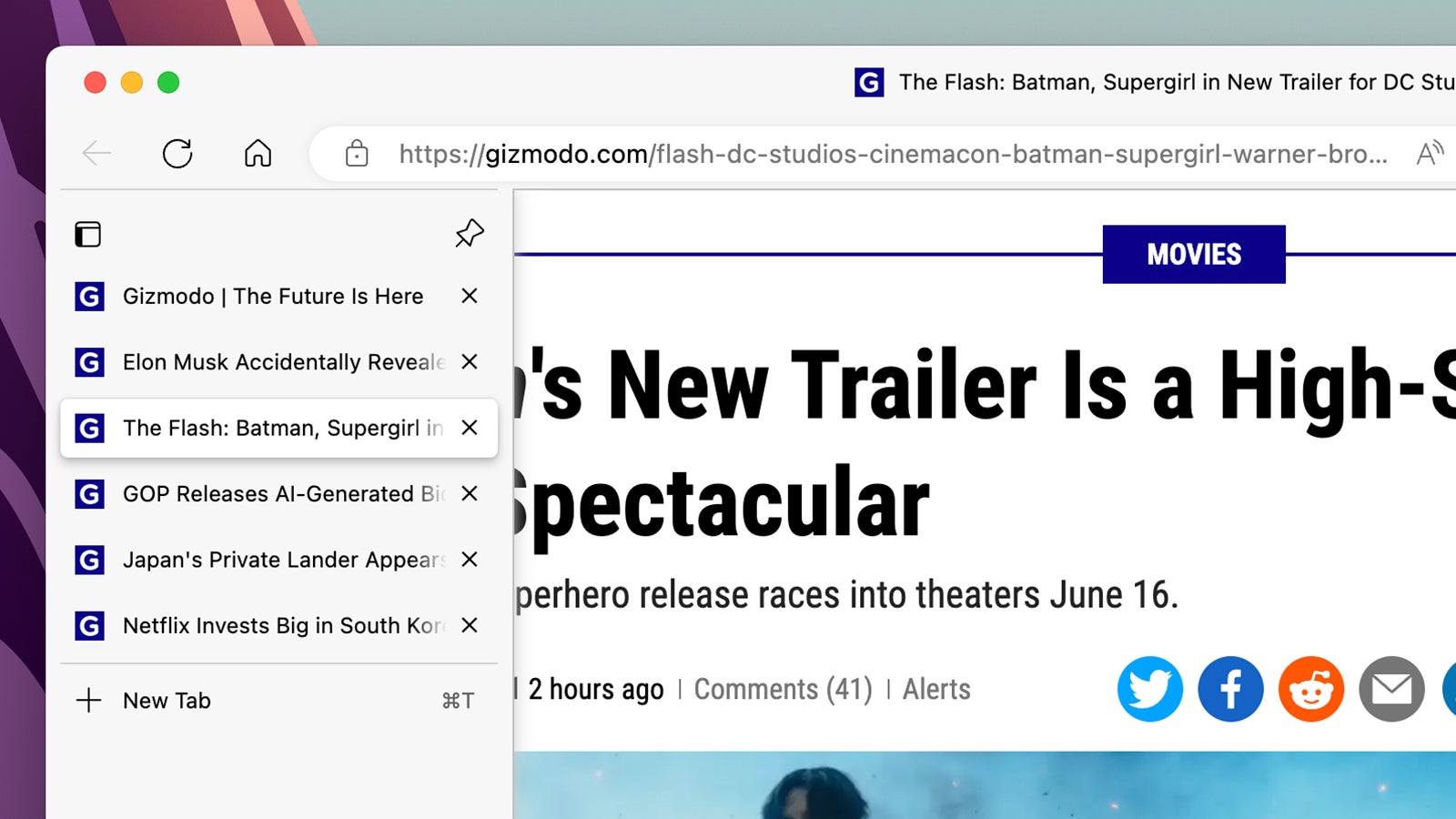Open the Comments (41) section
1456x819 pixels.
(783, 689)
